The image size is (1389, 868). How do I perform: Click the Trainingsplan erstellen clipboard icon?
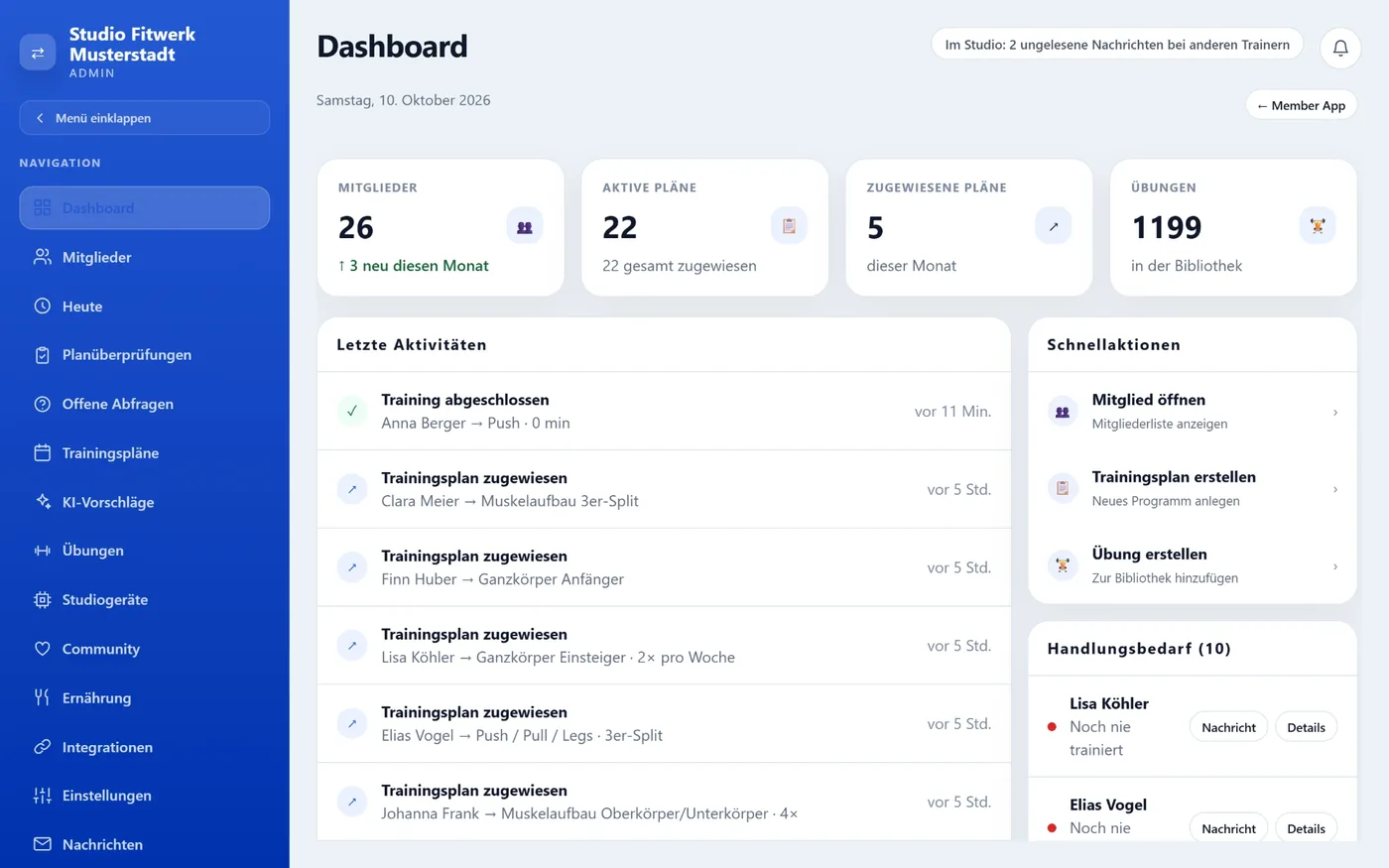pyautogui.click(x=1063, y=488)
